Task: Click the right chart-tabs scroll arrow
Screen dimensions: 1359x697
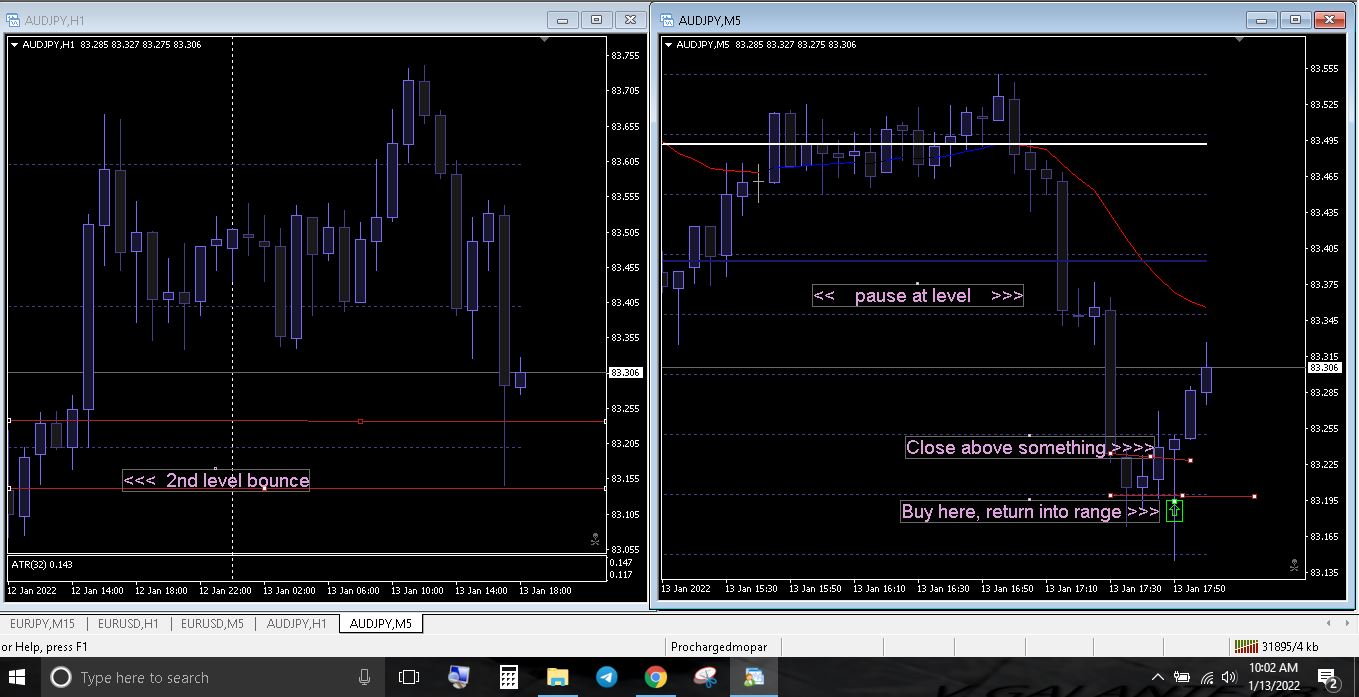Action: pyautogui.click(x=1349, y=623)
